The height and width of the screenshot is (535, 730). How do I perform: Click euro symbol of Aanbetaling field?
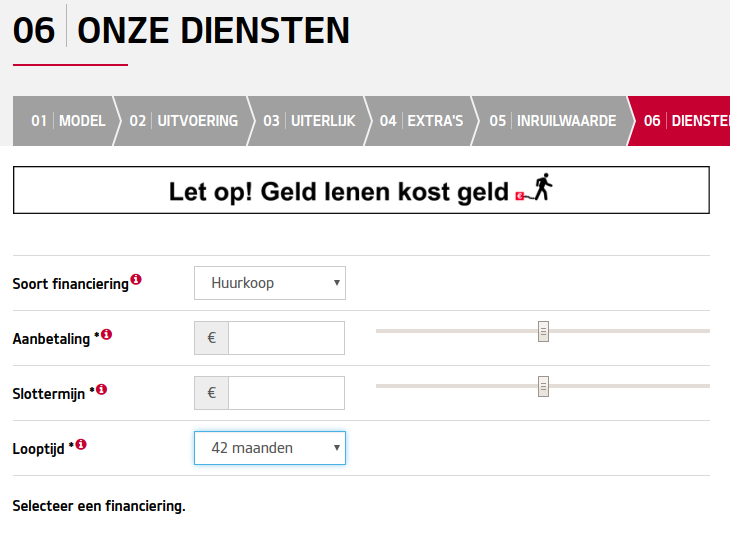(211, 338)
